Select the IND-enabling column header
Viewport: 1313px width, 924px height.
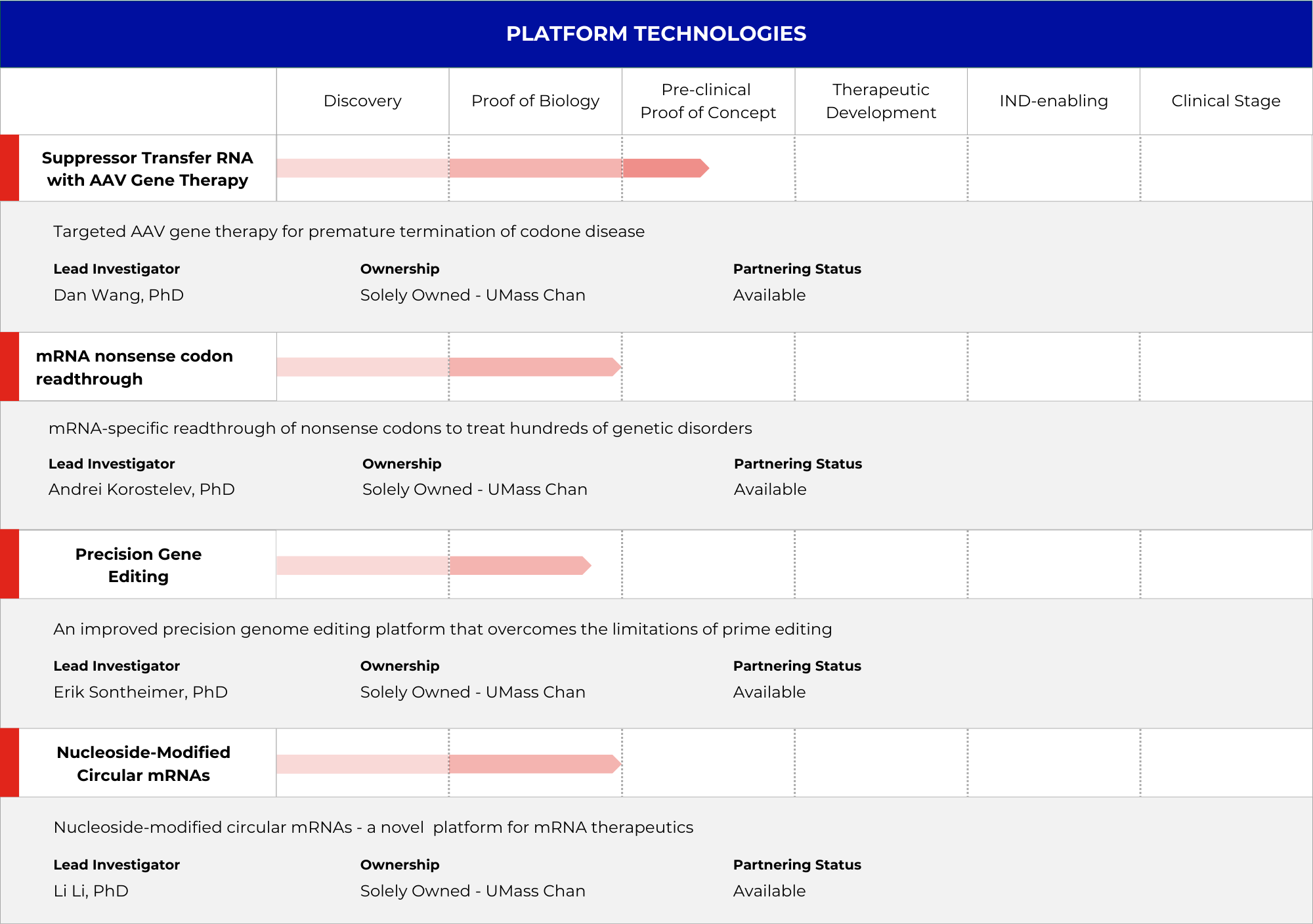pyautogui.click(x=1053, y=101)
